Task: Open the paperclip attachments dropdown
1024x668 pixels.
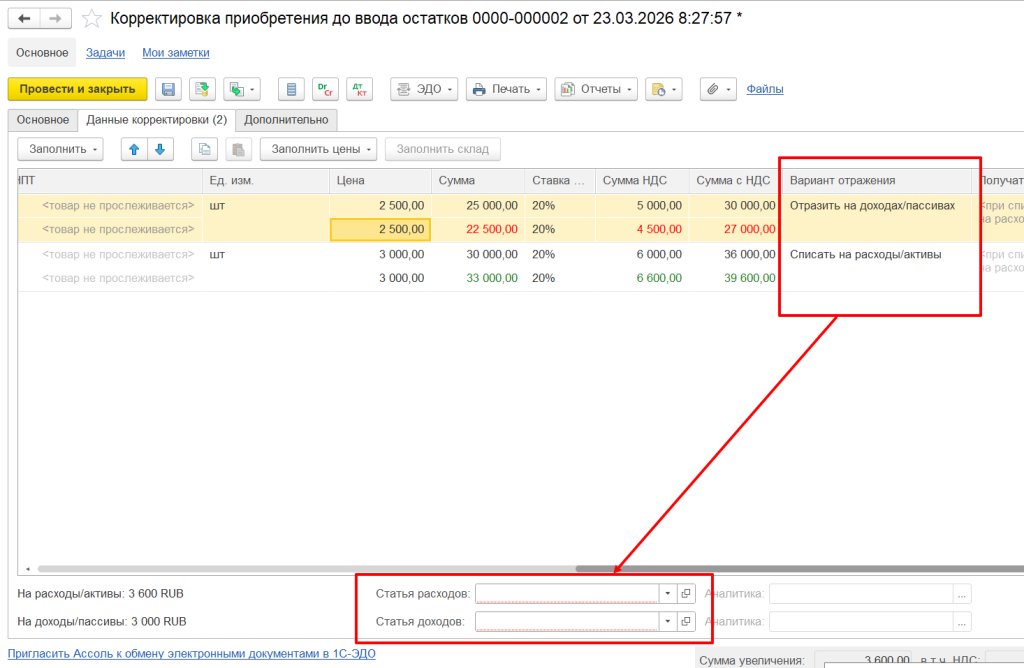Action: [718, 89]
